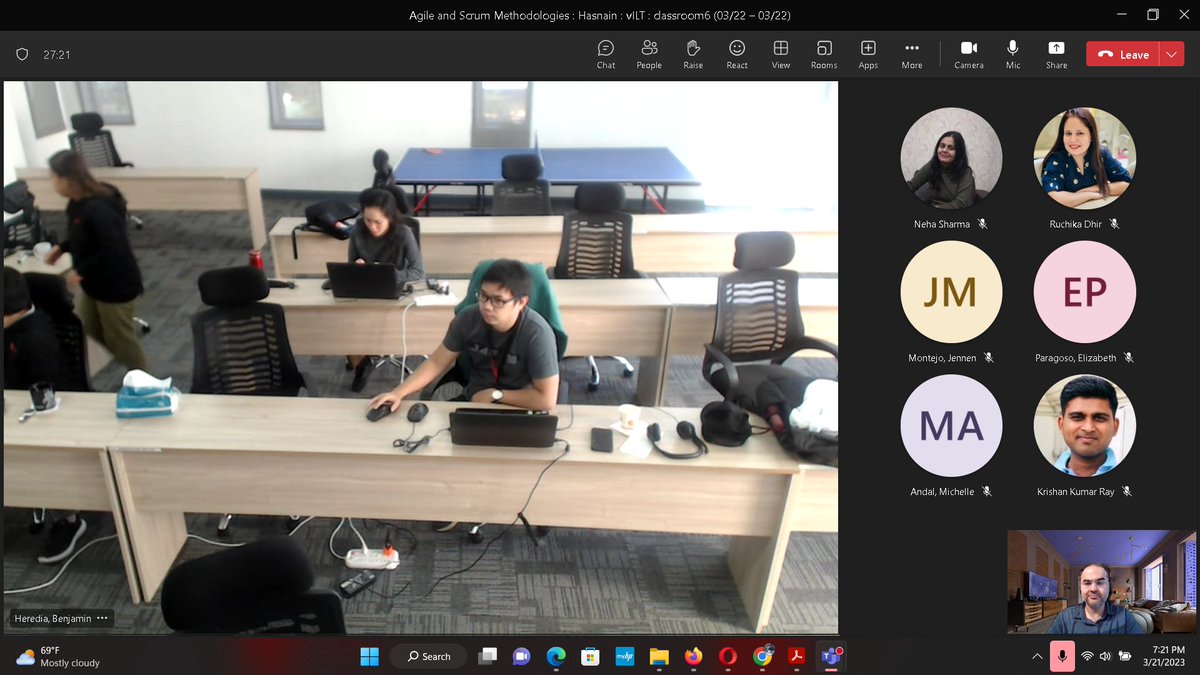The image size is (1200, 675).
Task: Open Google Chrome from the taskbar
Action: click(763, 656)
